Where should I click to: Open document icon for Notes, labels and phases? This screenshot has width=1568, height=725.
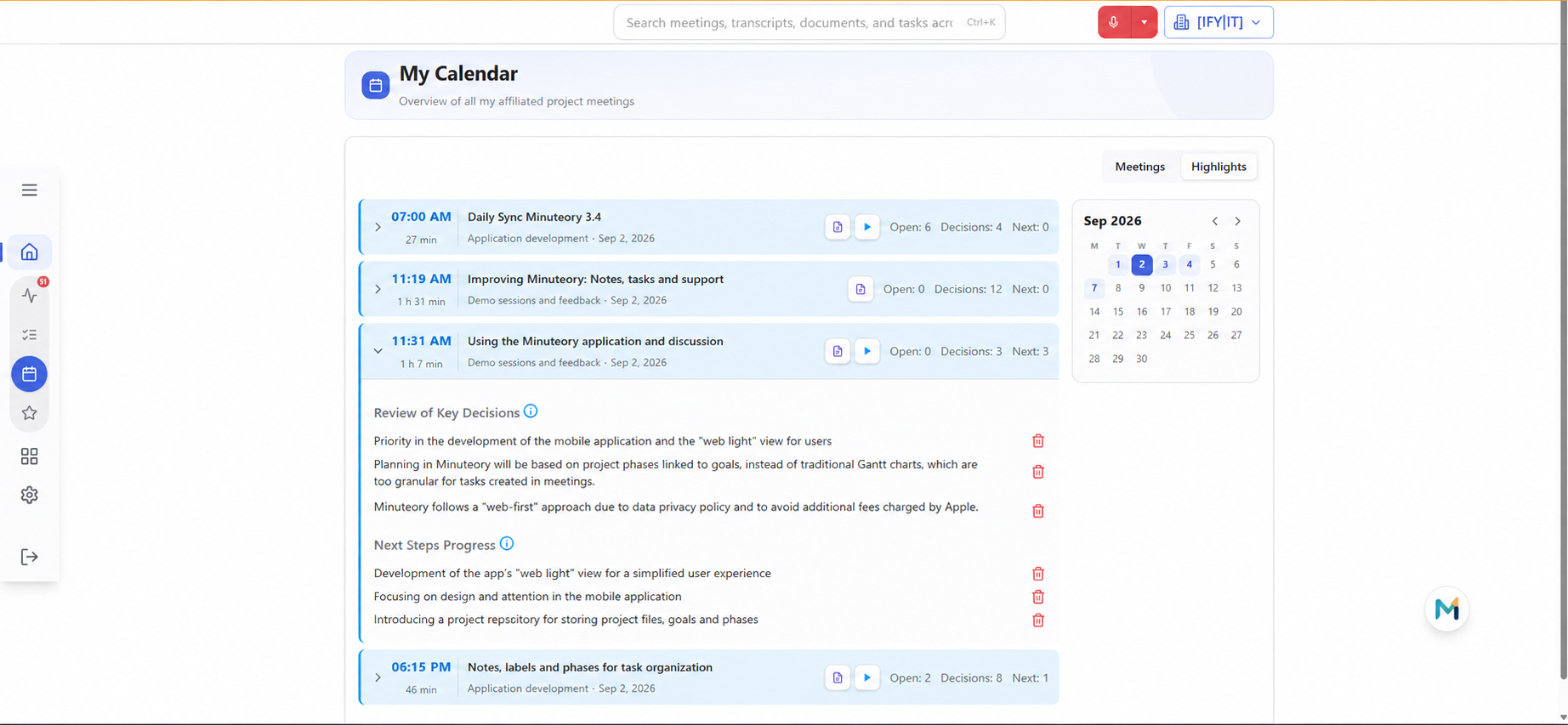pyautogui.click(x=838, y=677)
